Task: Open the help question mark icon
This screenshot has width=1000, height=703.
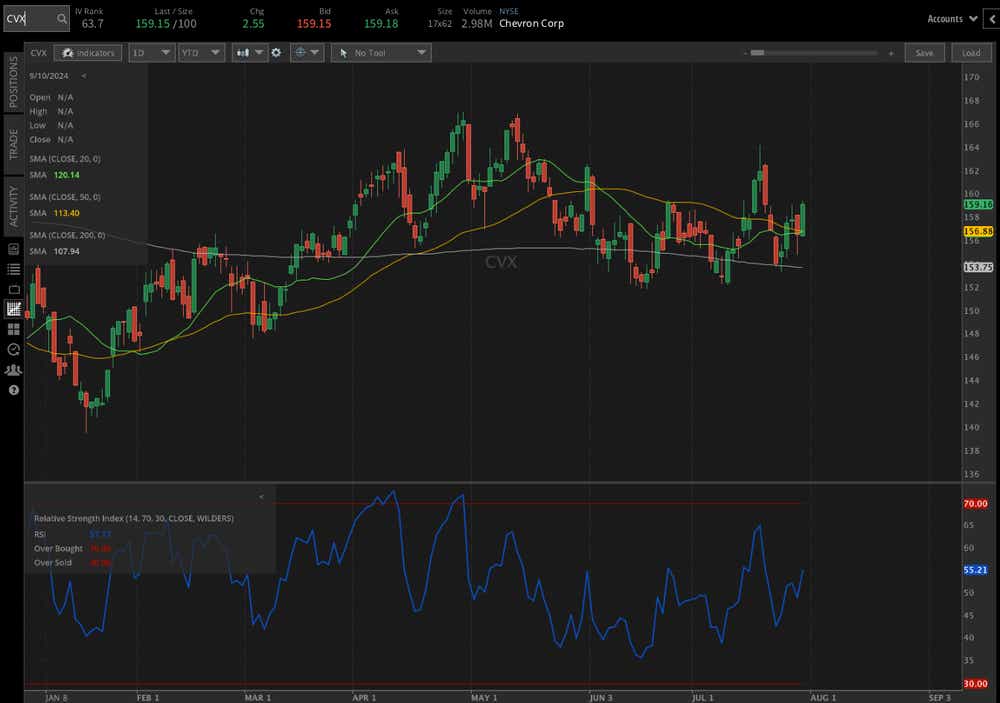Action: (x=14, y=389)
